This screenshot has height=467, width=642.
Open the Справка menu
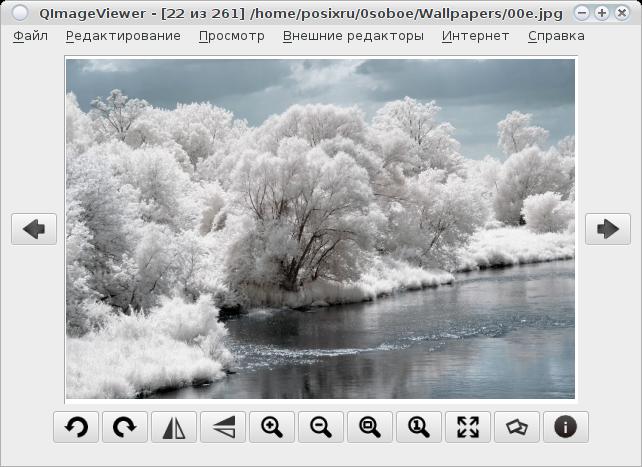coord(556,36)
